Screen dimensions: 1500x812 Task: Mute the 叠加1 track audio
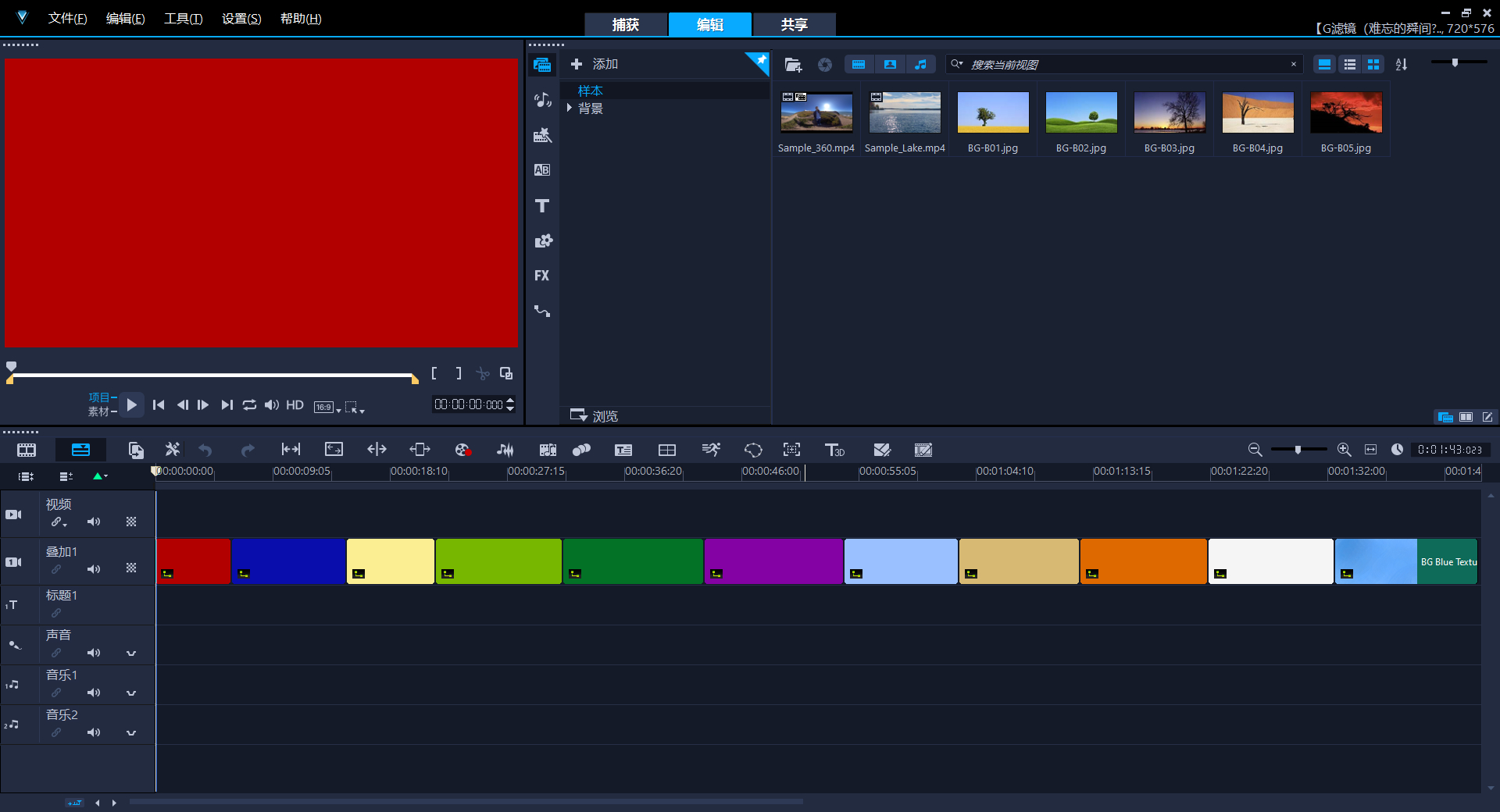point(94,569)
